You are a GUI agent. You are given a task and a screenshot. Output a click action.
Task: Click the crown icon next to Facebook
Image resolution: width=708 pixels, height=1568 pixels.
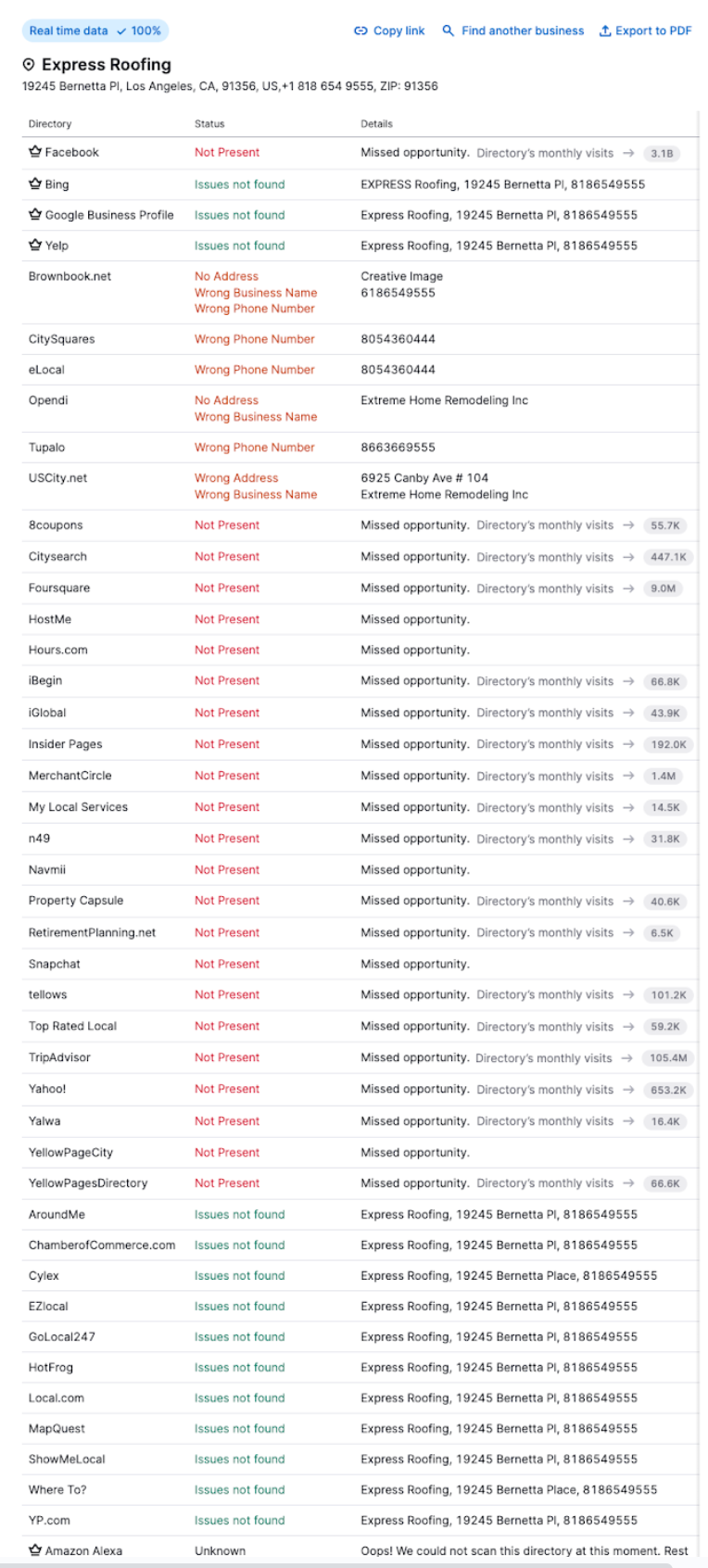pyautogui.click(x=33, y=152)
